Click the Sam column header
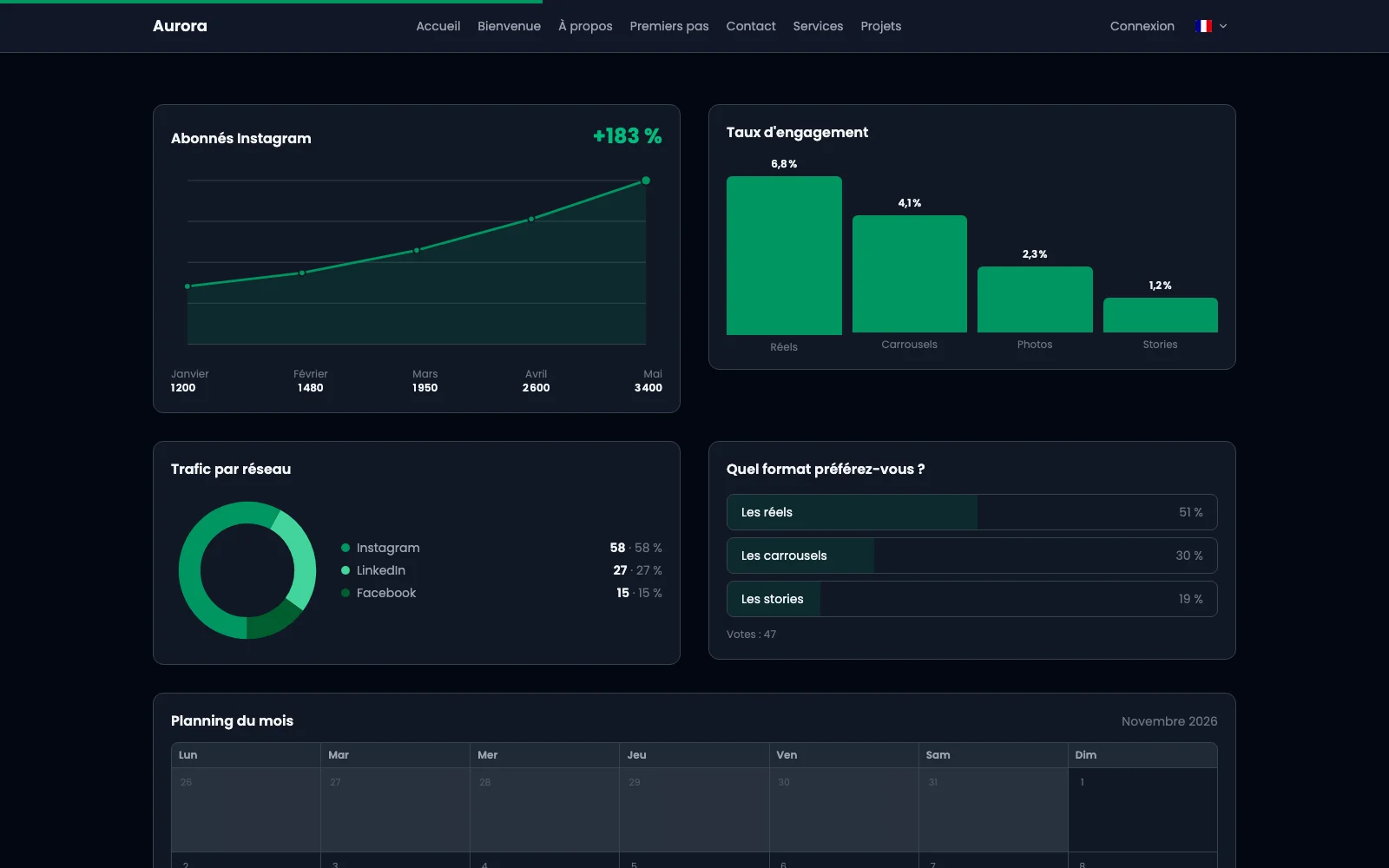The width and height of the screenshot is (1389, 868). 993,755
